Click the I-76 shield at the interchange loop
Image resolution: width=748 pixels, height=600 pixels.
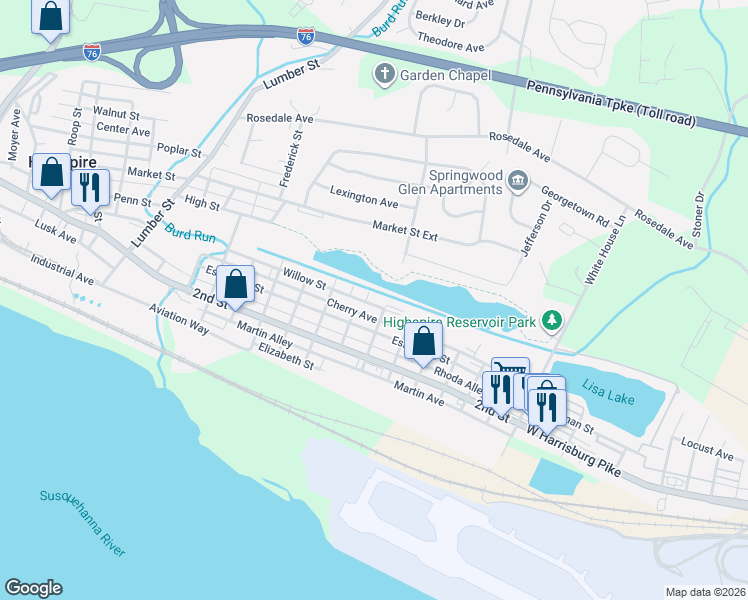point(92,52)
